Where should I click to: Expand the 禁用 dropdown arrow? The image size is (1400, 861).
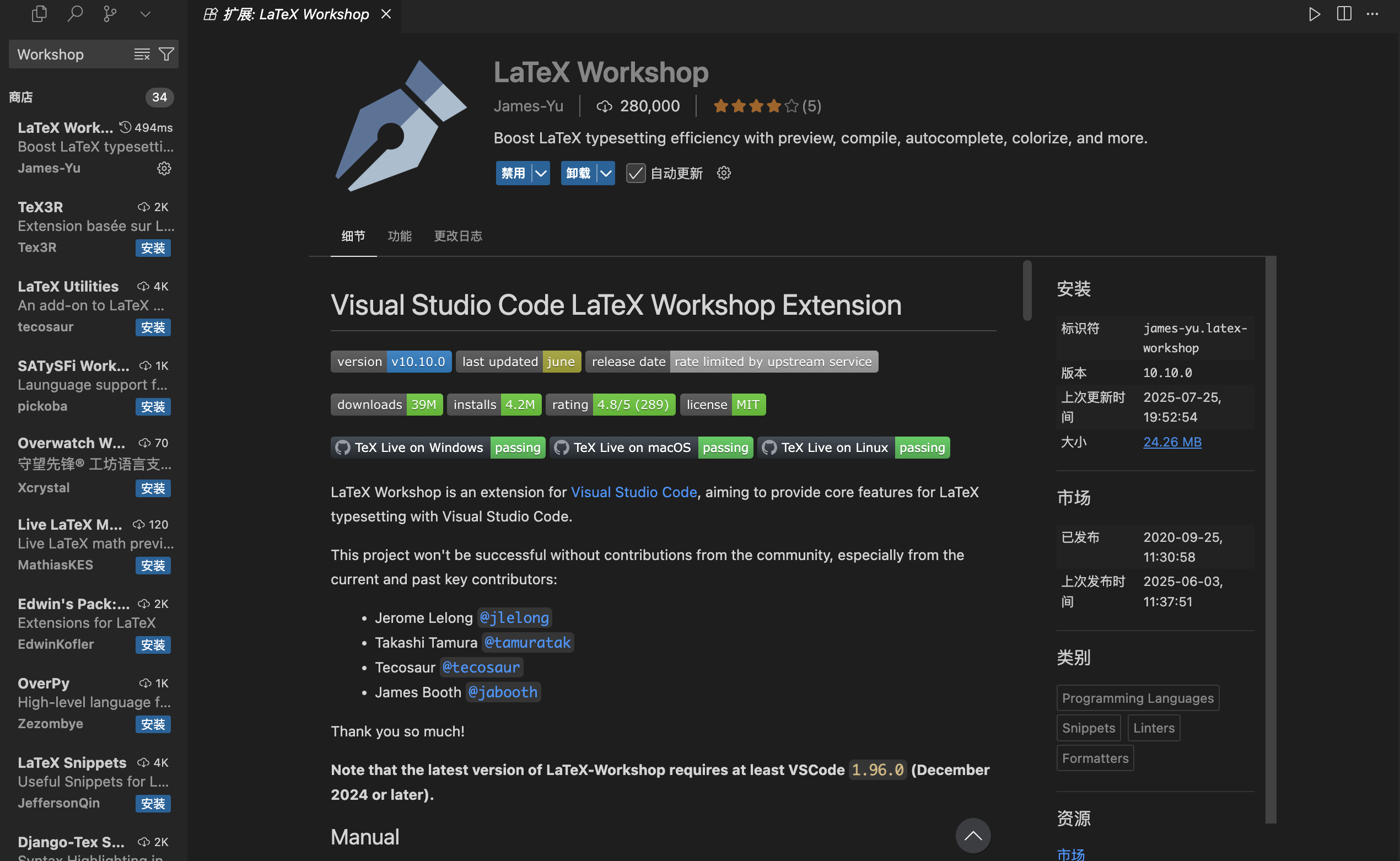(x=541, y=173)
